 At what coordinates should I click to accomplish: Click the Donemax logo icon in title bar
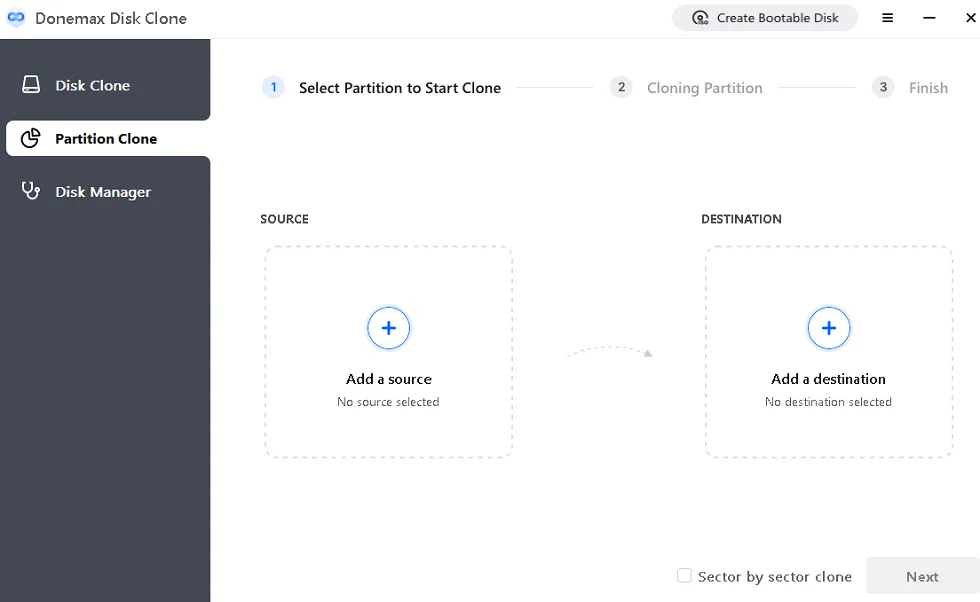point(16,18)
